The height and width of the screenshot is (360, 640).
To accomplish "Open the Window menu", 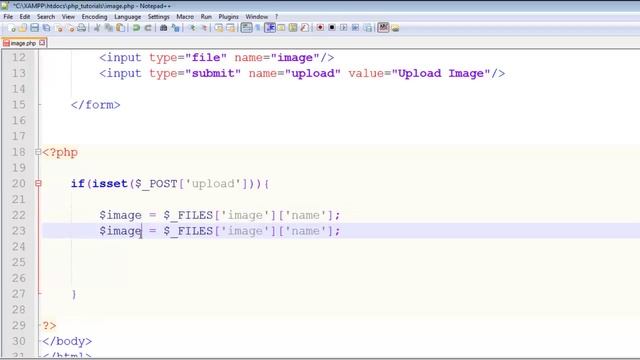I will (x=256, y=17).
